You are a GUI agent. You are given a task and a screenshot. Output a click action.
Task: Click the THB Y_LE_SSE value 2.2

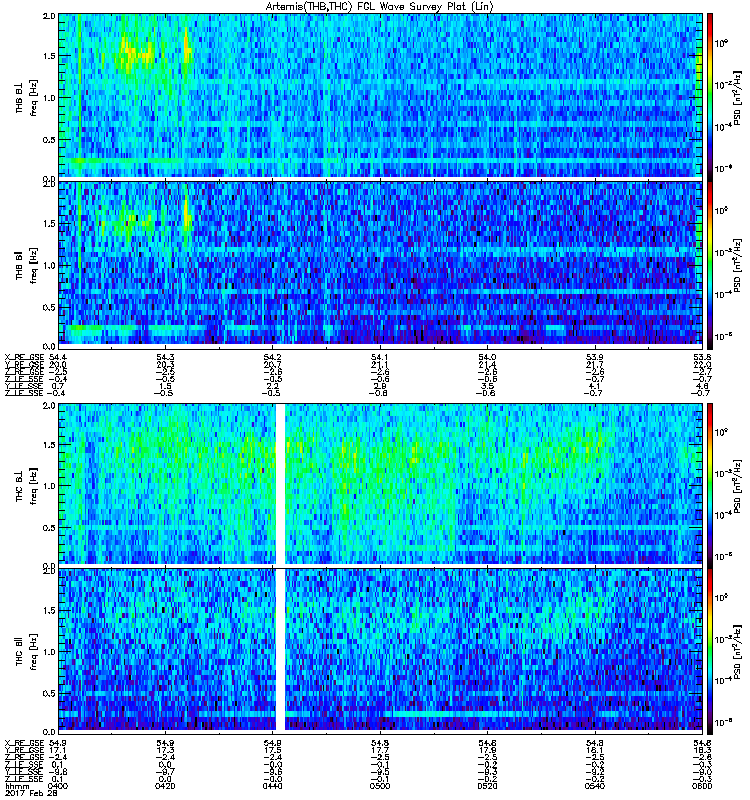[272, 386]
